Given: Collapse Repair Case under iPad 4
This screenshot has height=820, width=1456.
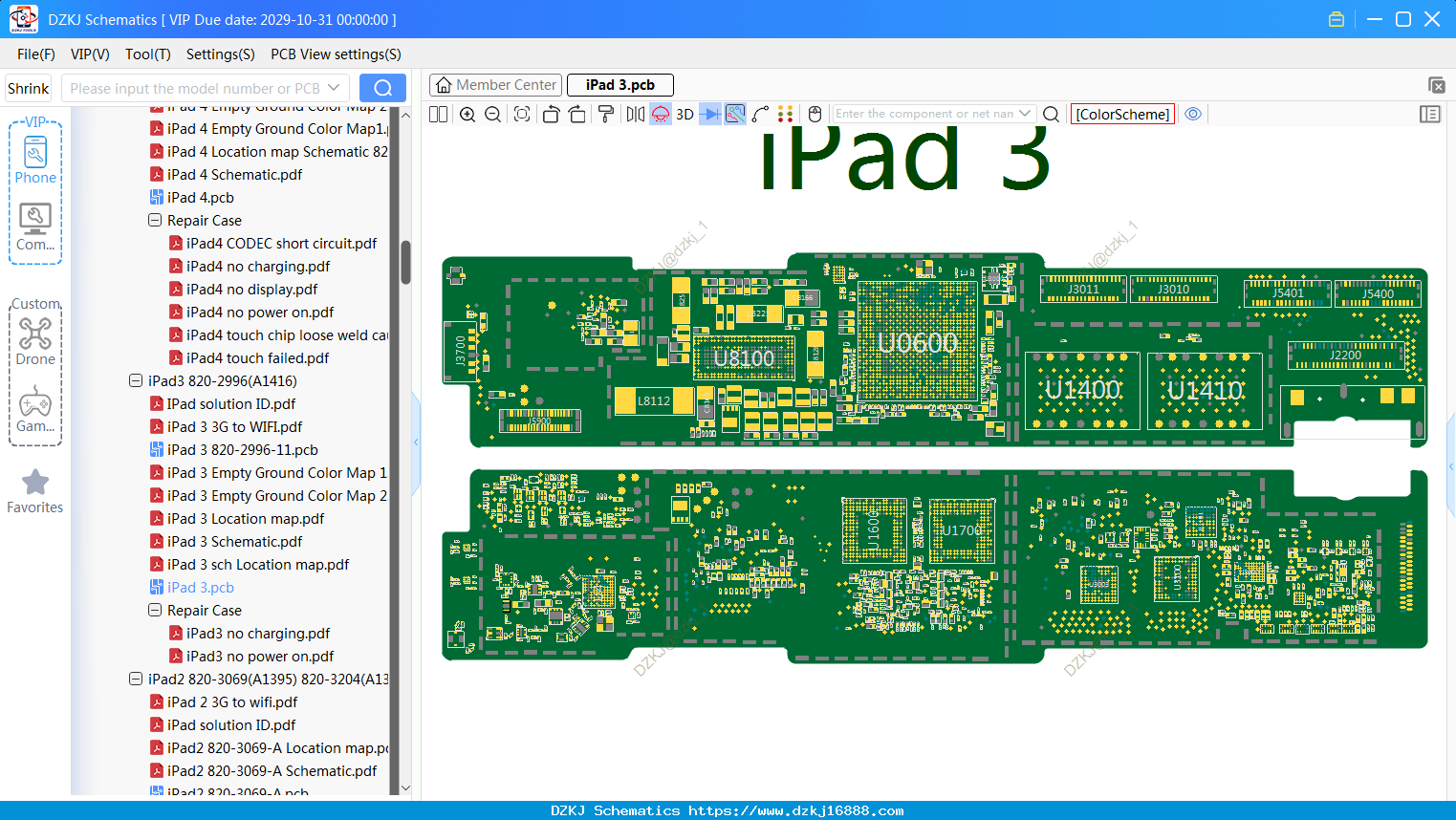Looking at the screenshot, I should pyautogui.click(x=155, y=220).
